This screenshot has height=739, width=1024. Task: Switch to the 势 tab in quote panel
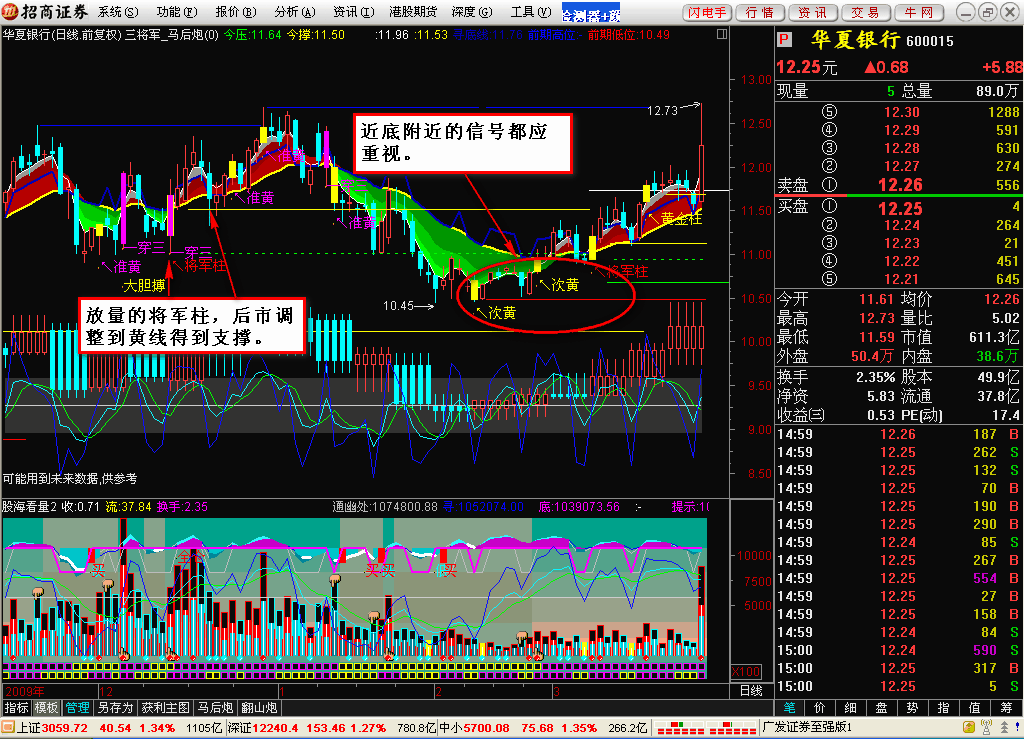[x=912, y=708]
